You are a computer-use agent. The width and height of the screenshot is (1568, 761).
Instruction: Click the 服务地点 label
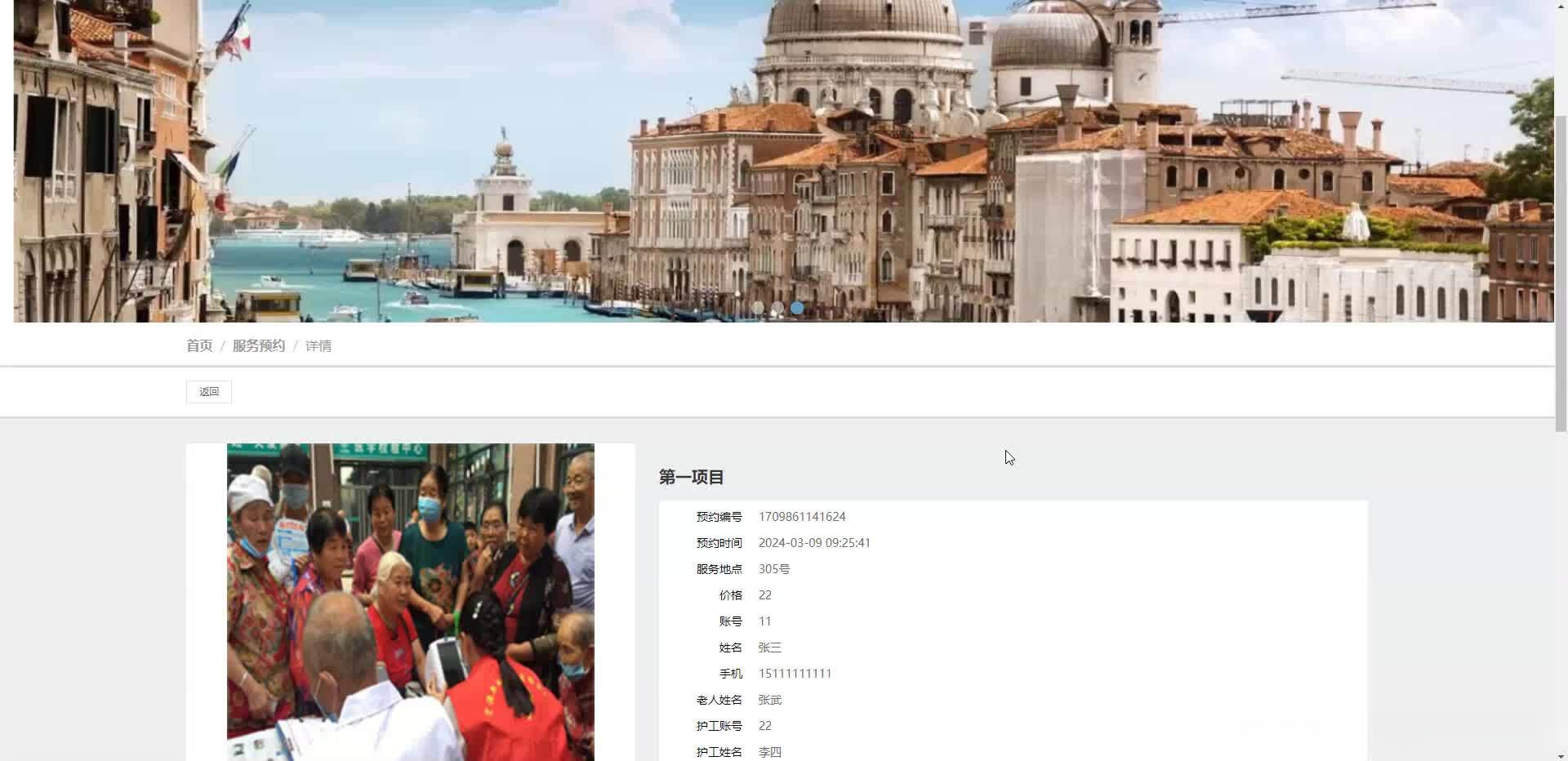(719, 569)
